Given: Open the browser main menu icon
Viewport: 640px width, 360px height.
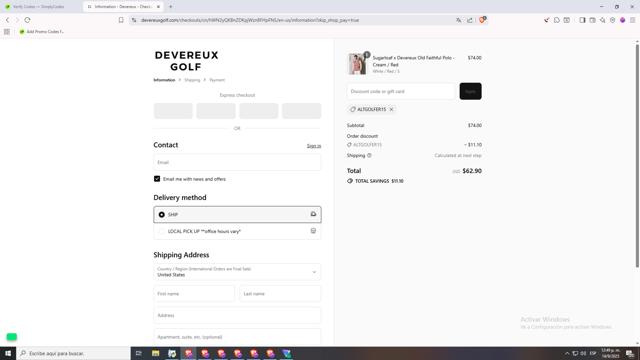Looking at the screenshot, I should pyautogui.click(x=633, y=20).
